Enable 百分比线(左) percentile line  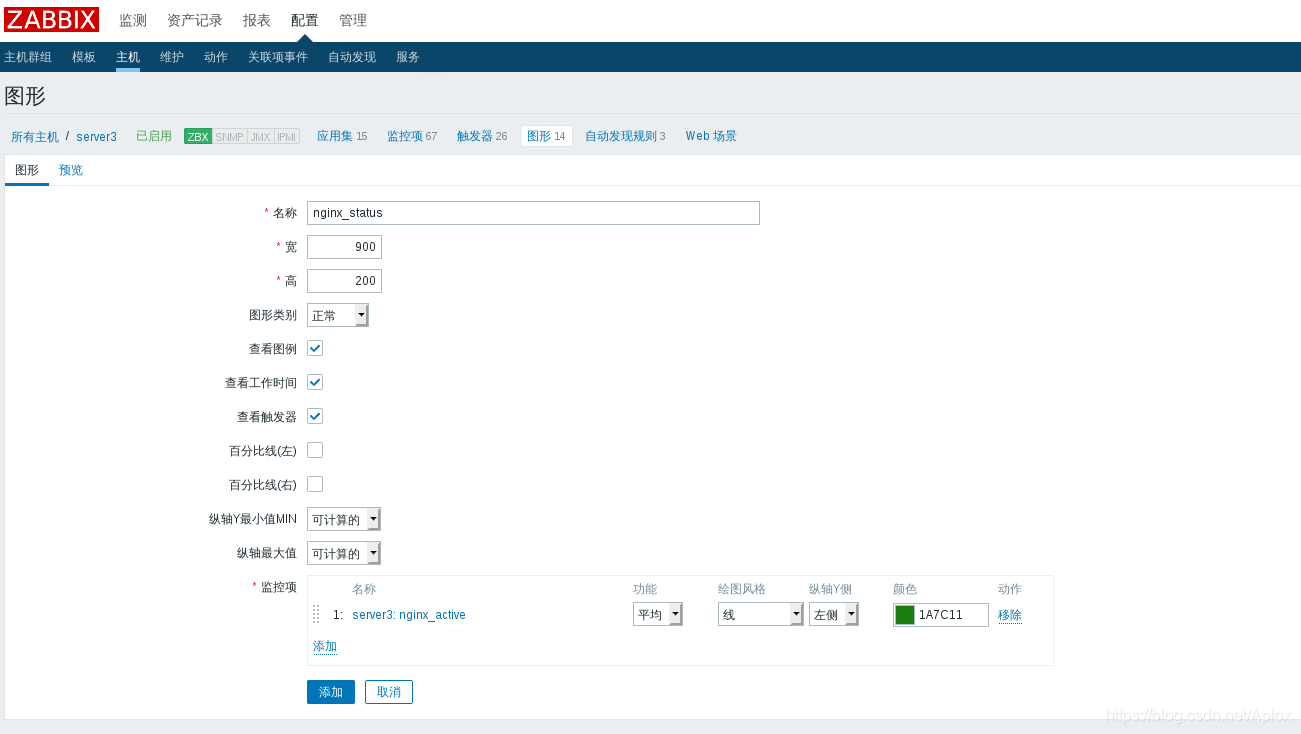tap(314, 450)
